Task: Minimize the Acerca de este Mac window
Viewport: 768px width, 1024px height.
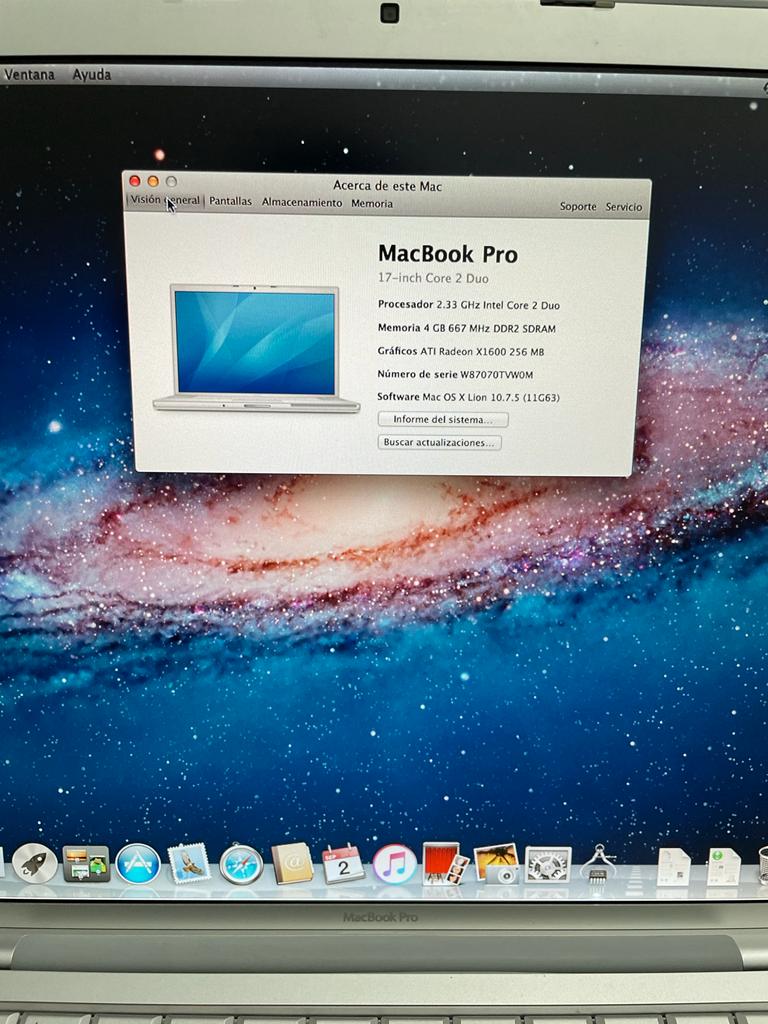Action: 153,181
